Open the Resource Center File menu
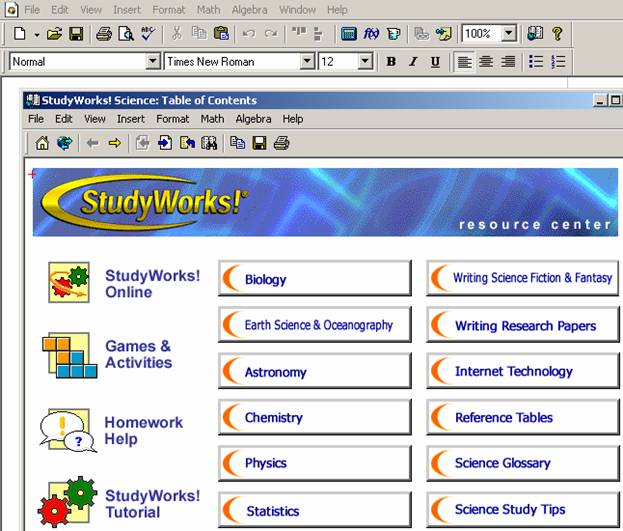623x531 pixels. 36,119
